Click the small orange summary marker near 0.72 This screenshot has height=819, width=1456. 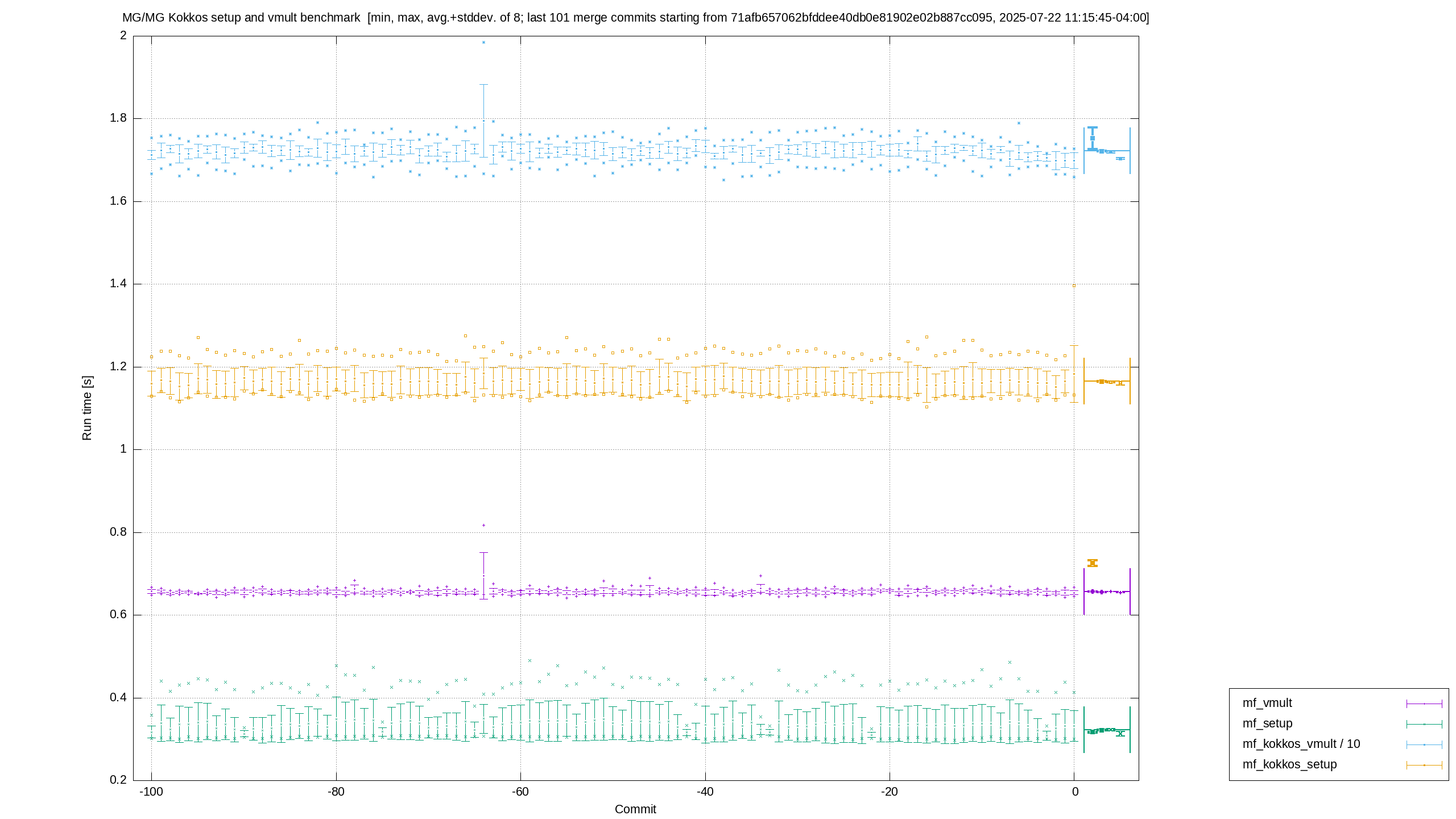(1093, 563)
